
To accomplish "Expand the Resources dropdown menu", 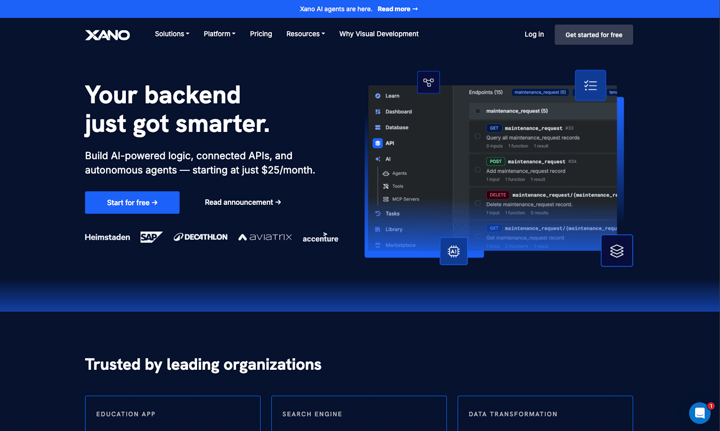I will point(305,34).
